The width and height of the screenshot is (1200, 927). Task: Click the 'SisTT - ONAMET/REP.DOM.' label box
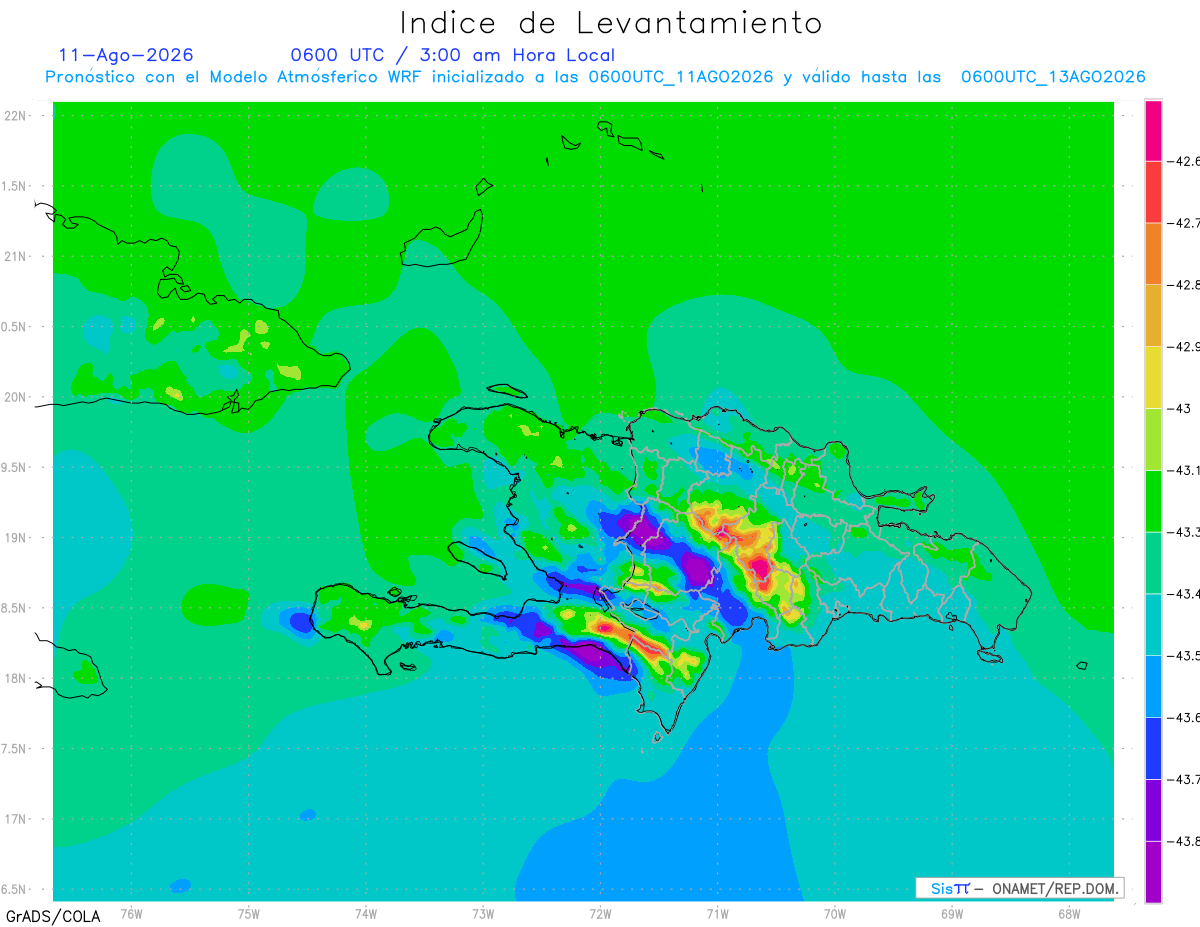coord(1019,888)
